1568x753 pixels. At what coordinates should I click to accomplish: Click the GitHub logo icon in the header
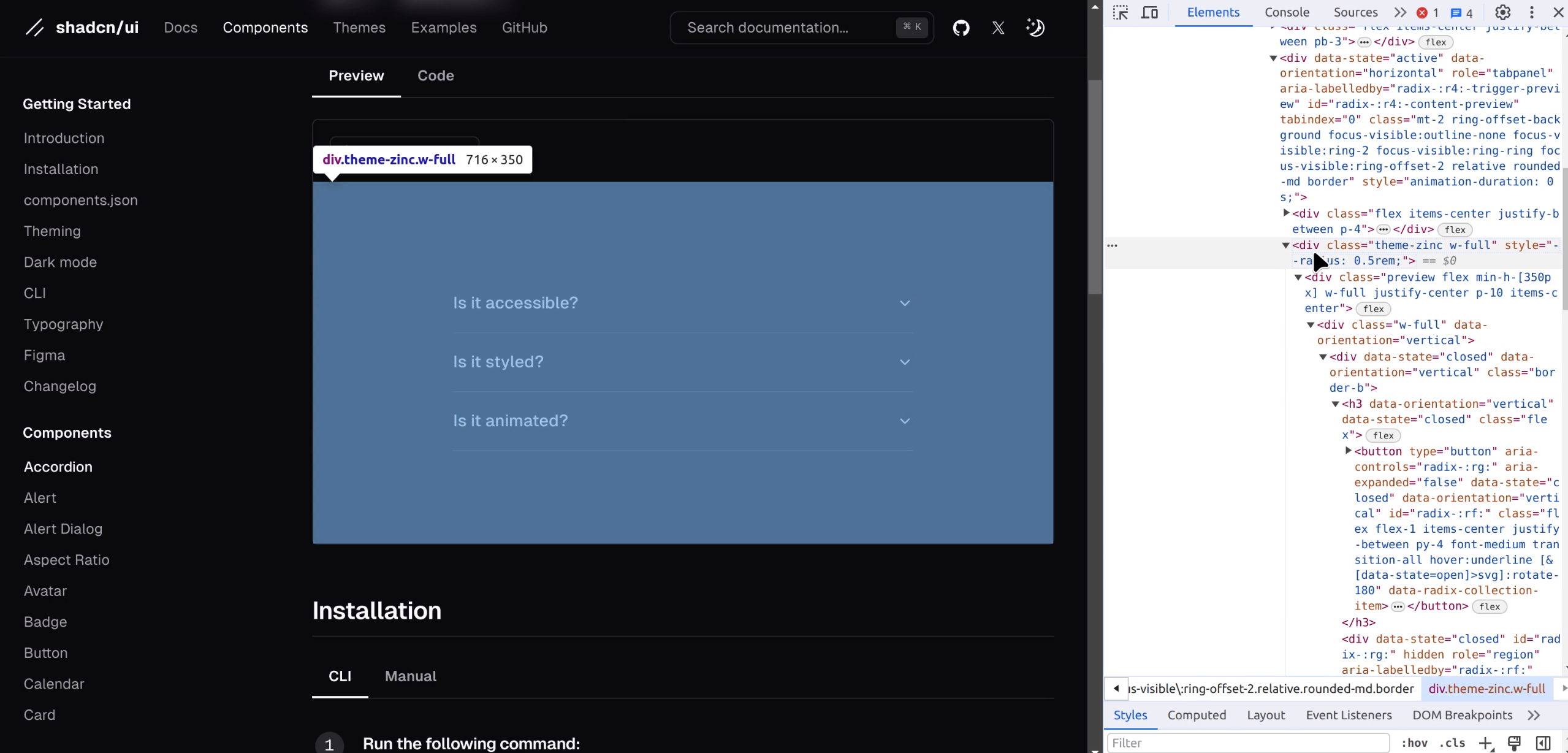(x=961, y=28)
